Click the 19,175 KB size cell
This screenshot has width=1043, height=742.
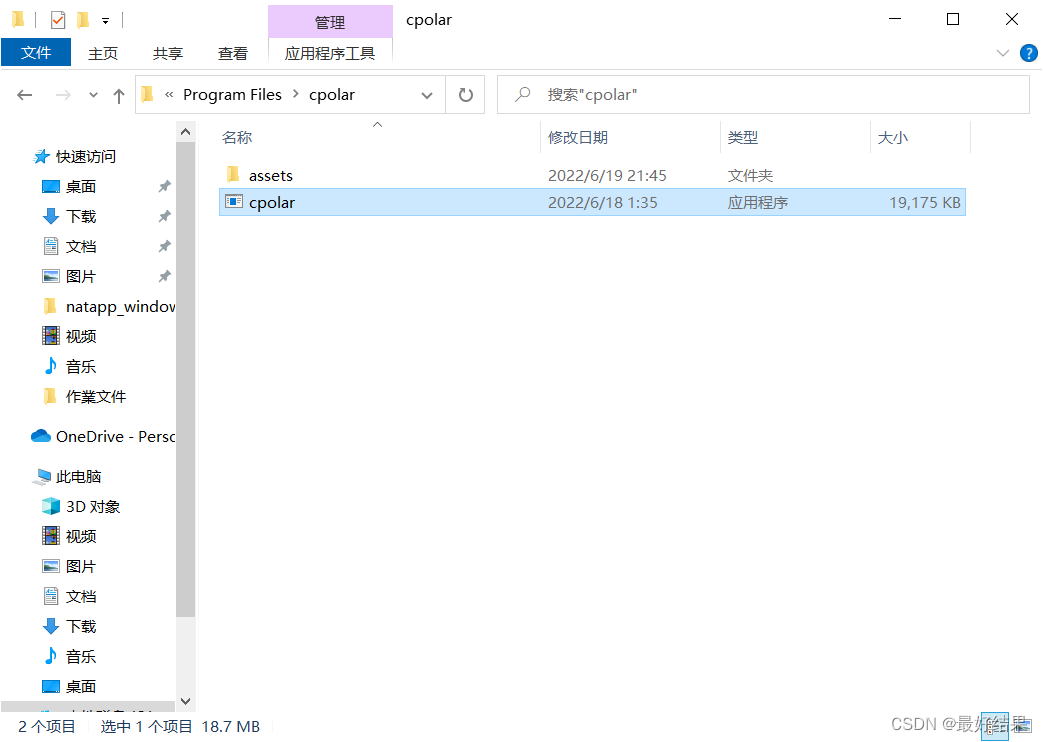coord(925,202)
